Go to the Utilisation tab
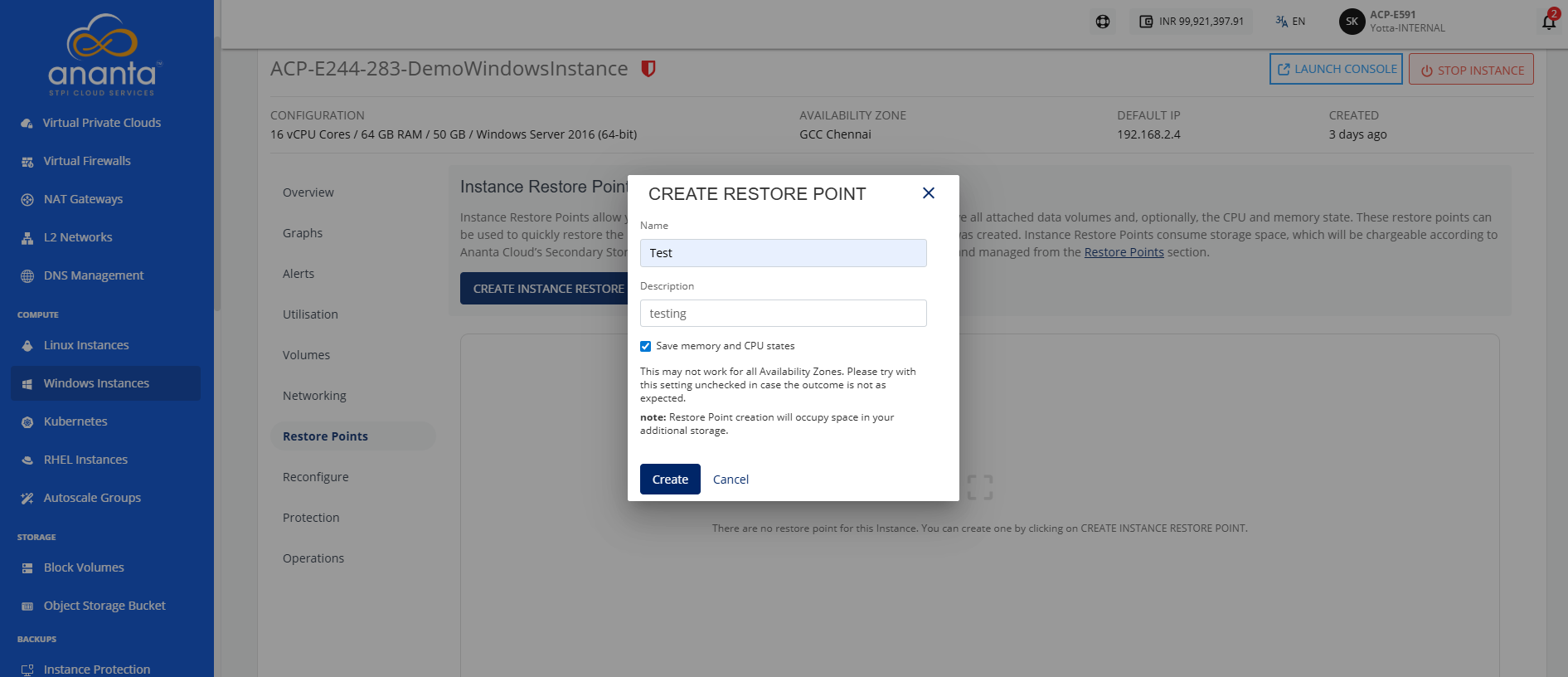The image size is (1568, 677). 310,314
